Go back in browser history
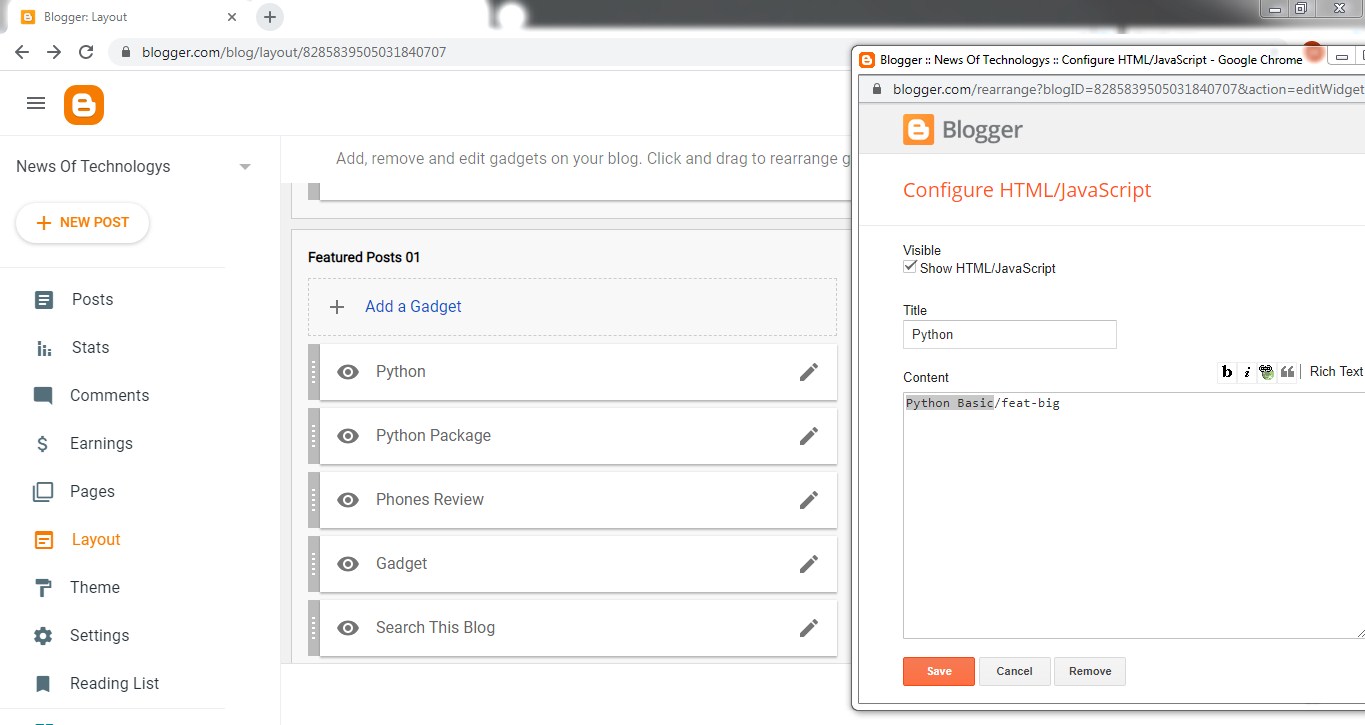This screenshot has width=1365, height=725. 22,52
